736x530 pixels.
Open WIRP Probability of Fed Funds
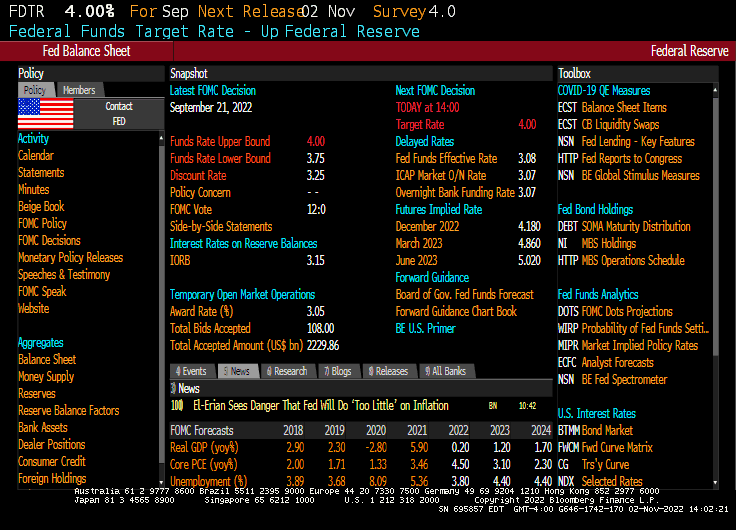[x=633, y=328]
